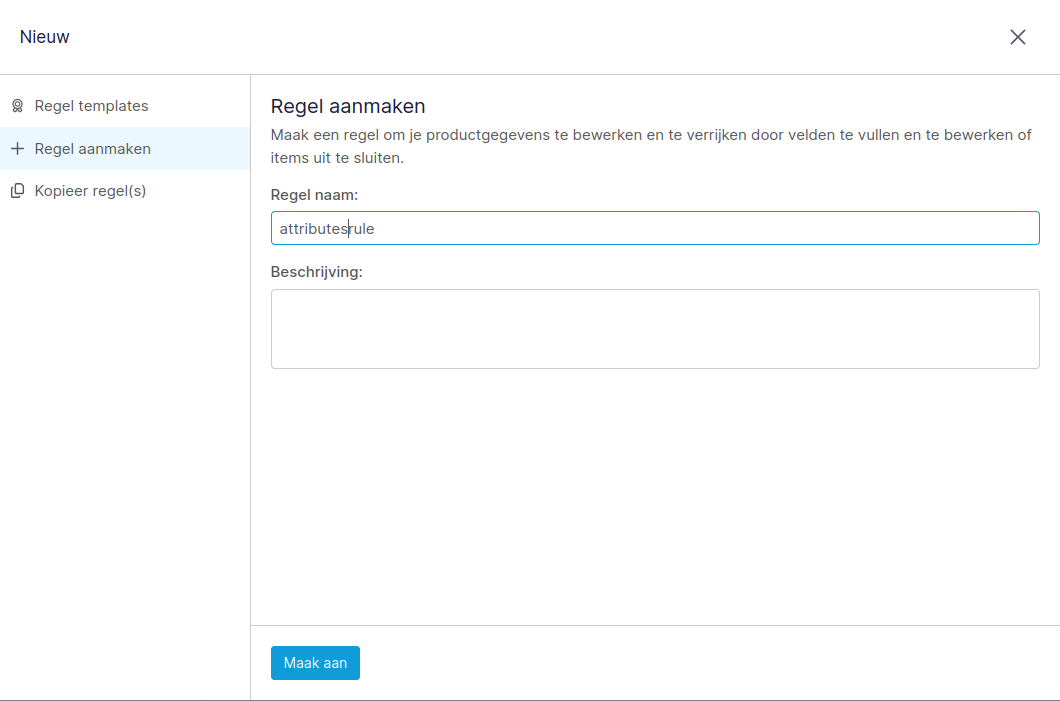
Task: Click the award icon beside Regel templates
Action: tap(17, 106)
